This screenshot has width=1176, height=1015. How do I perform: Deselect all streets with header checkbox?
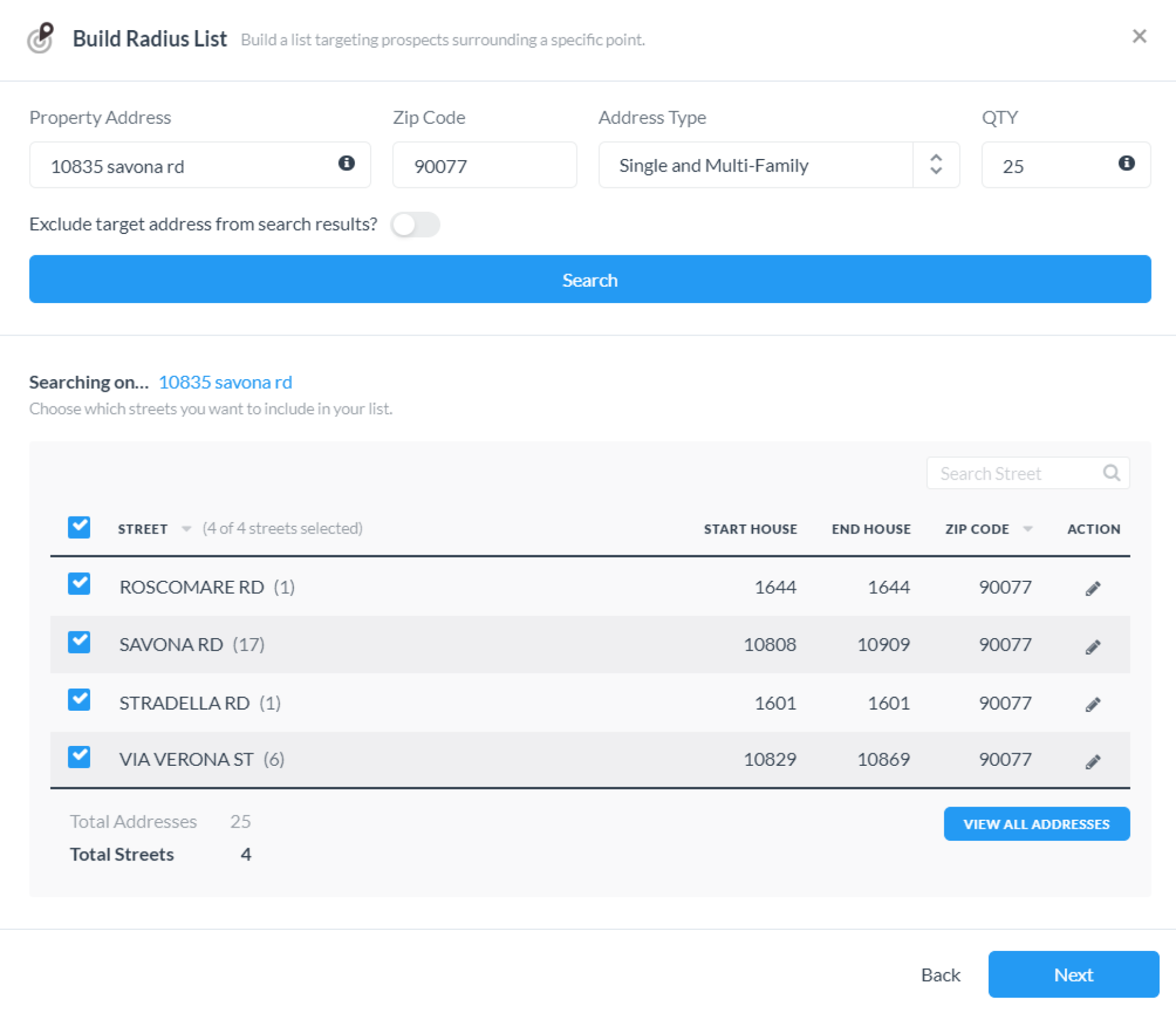click(x=79, y=527)
